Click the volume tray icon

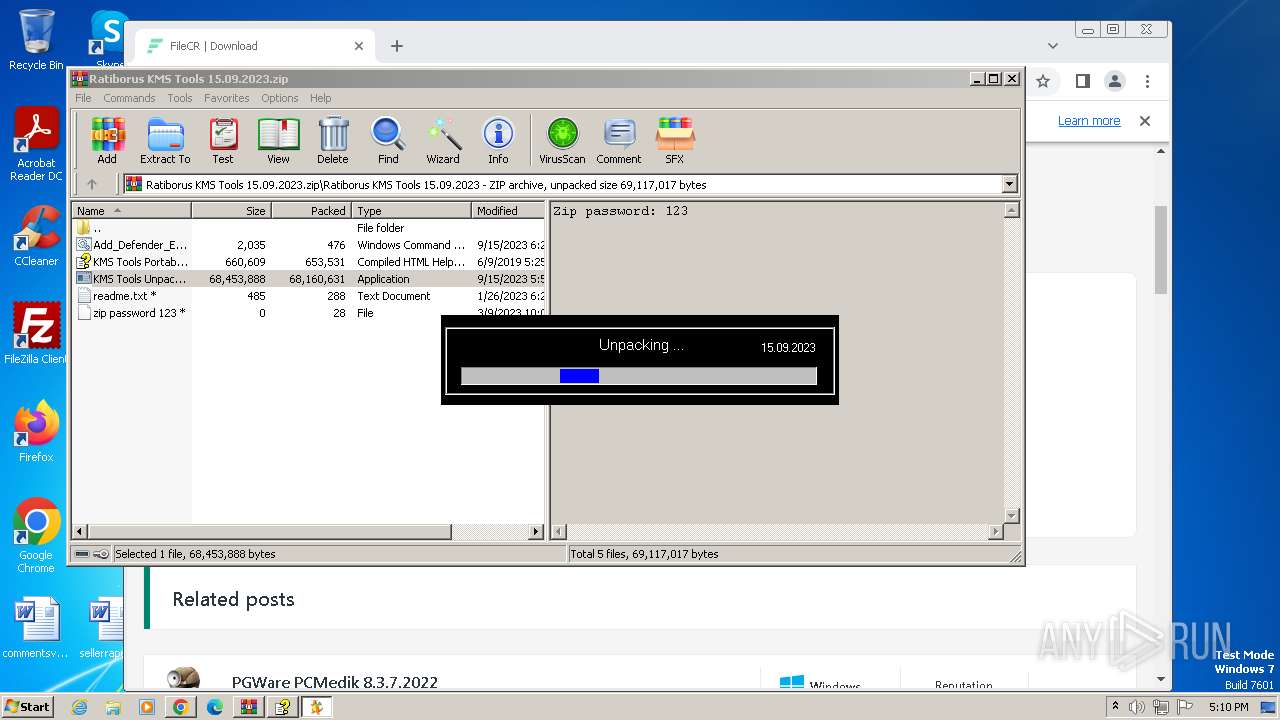coord(1138,707)
